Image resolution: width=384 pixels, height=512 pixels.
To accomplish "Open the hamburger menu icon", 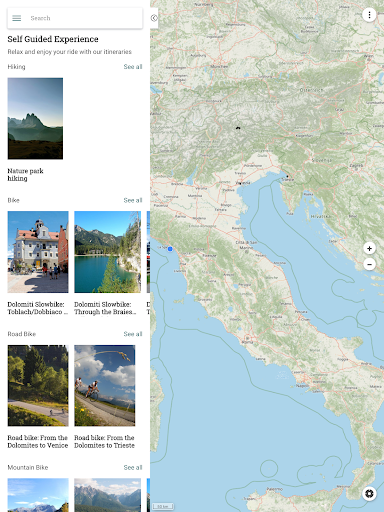I will 17,18.
